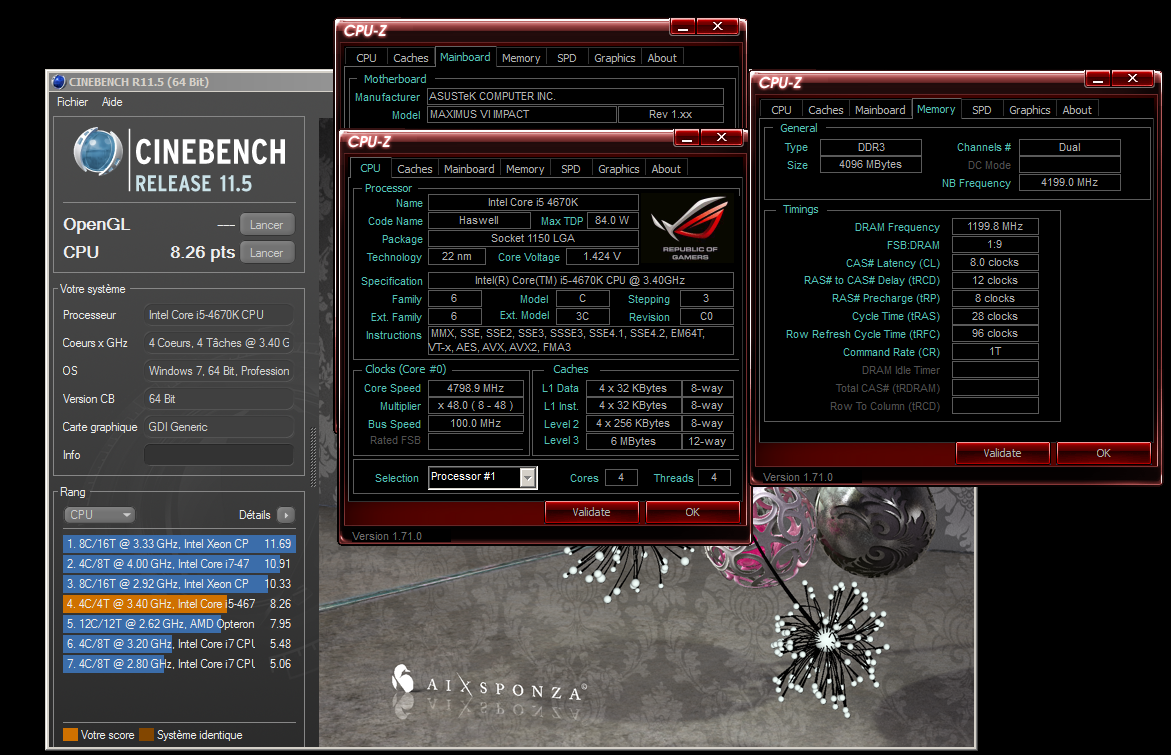
Task: Select SPD tab in Mainboard CPU-Z window
Action: coord(567,58)
